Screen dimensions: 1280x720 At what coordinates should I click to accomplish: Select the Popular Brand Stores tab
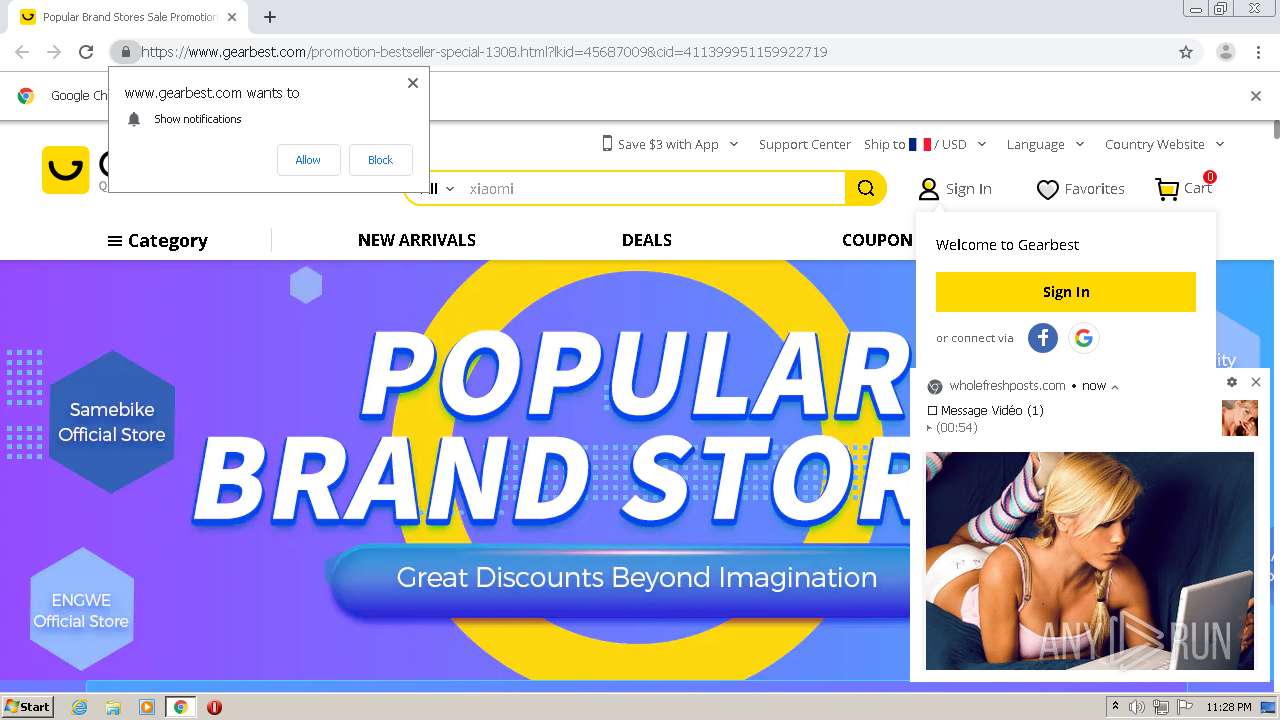pyautogui.click(x=129, y=17)
